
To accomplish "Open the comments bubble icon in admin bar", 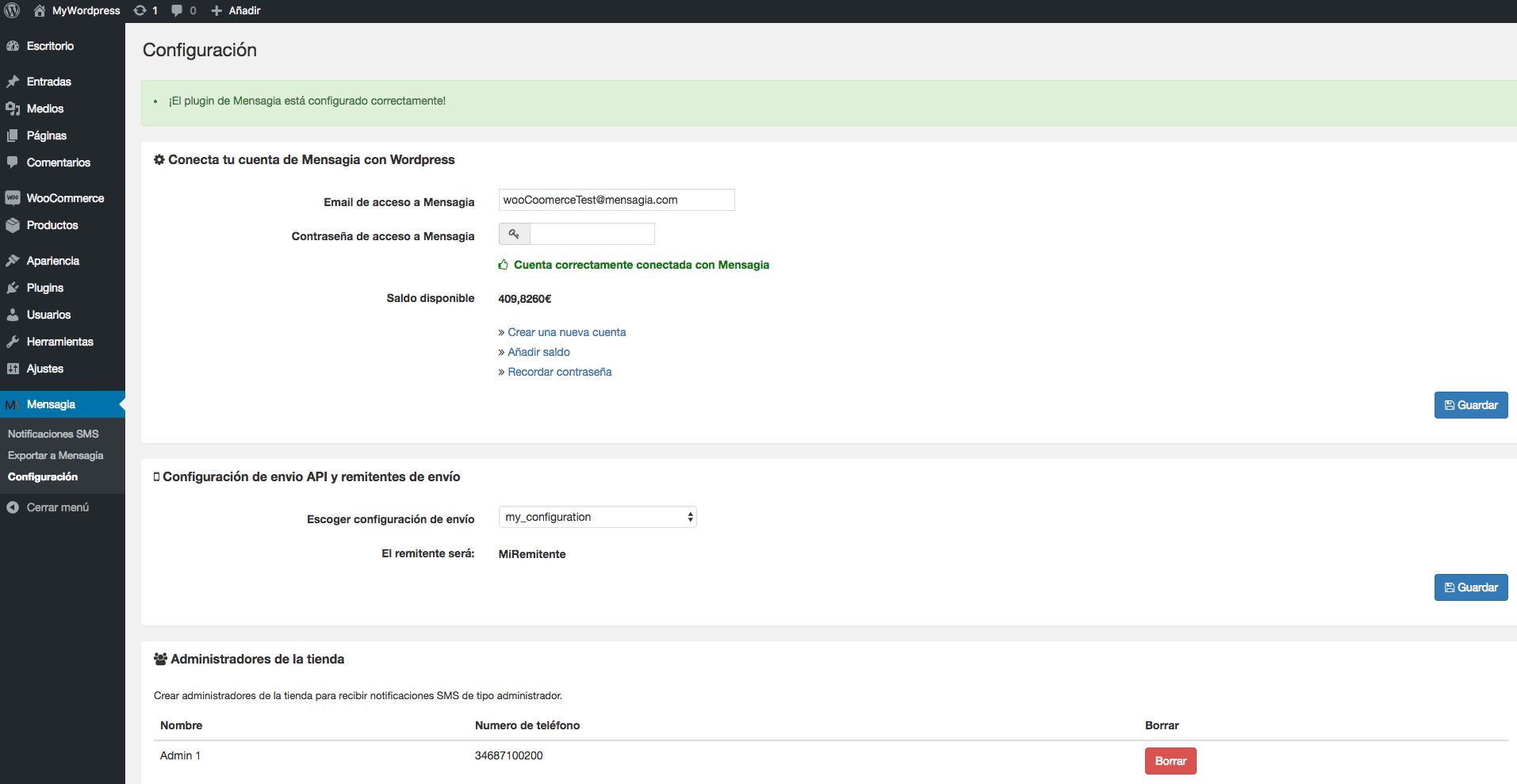I will click(177, 10).
